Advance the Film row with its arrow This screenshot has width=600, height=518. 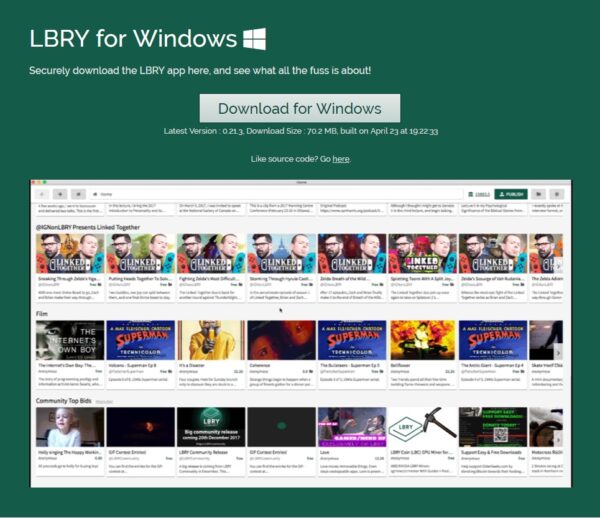pos(558,353)
